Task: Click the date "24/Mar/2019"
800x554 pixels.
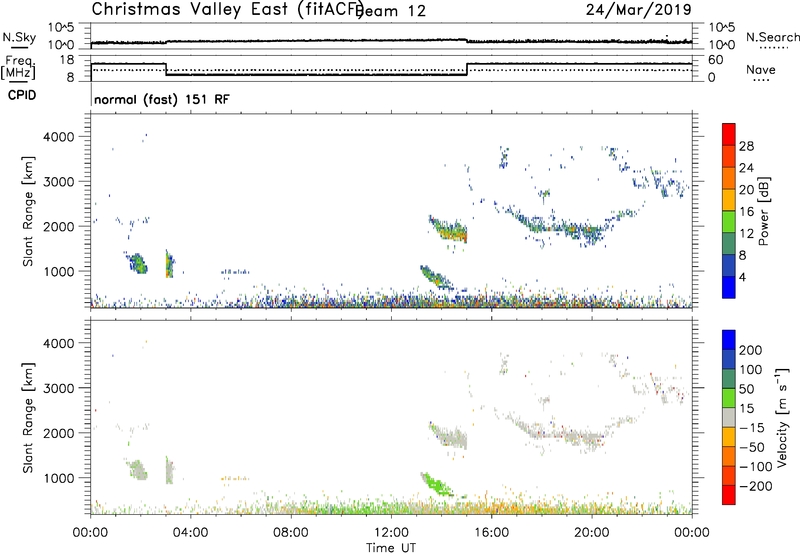Action: (x=638, y=9)
